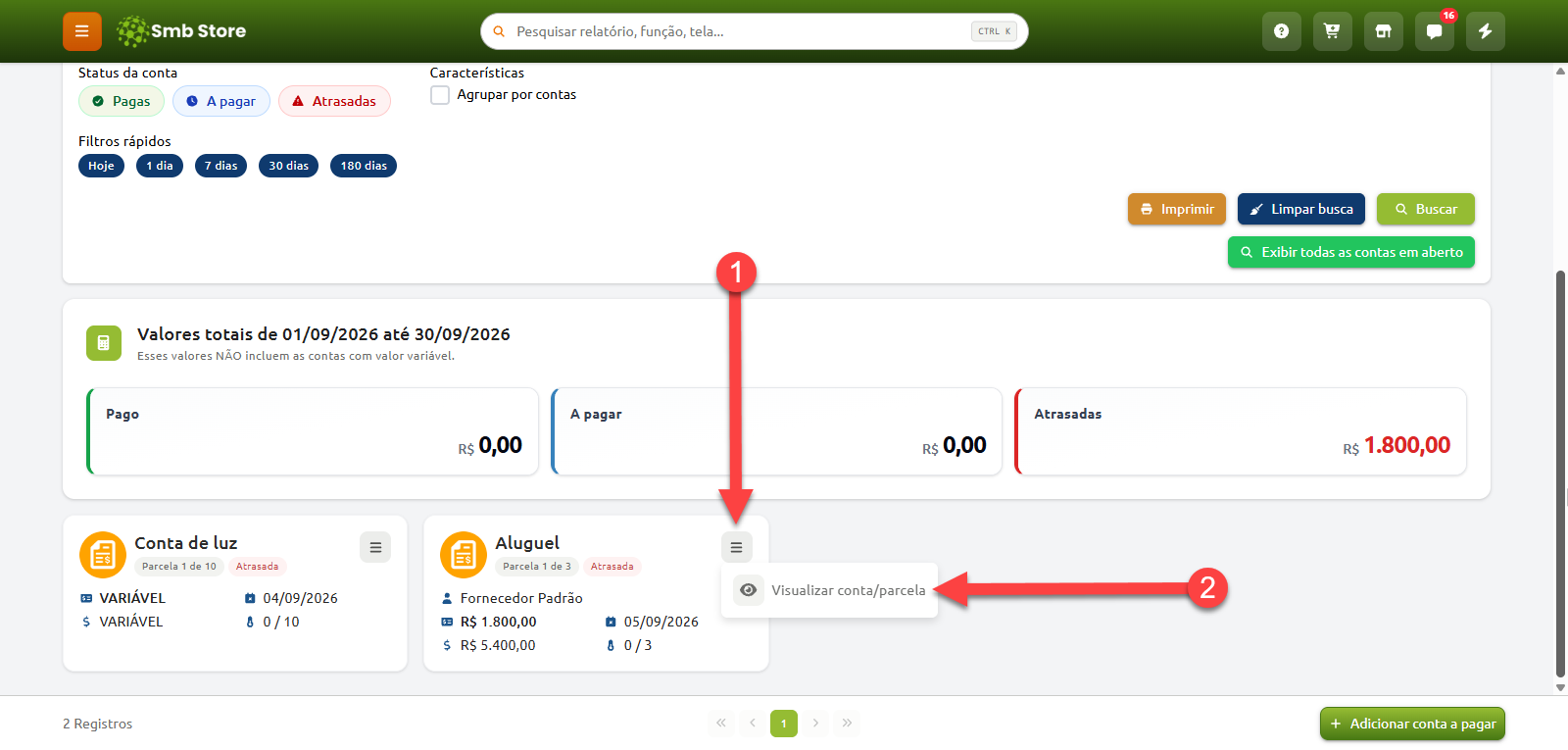Click the Pago total card
1568x750 pixels.
pyautogui.click(x=313, y=431)
